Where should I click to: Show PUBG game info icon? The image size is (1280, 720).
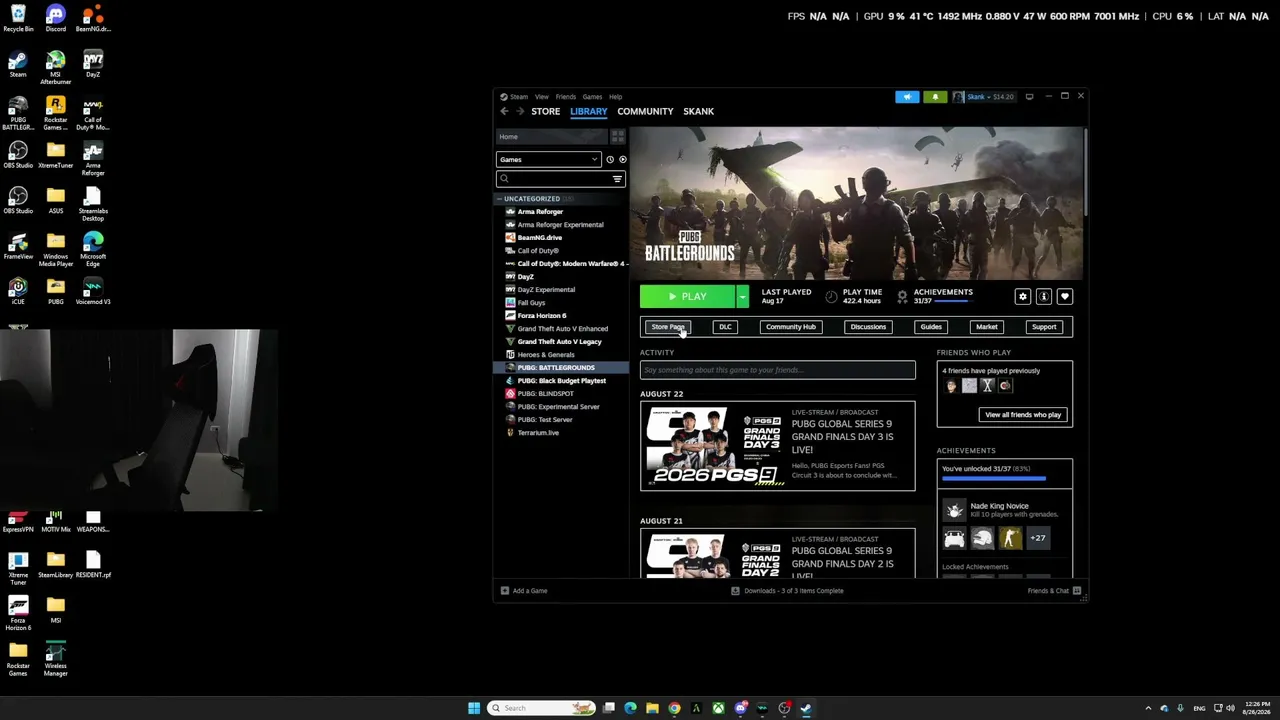point(1043,297)
